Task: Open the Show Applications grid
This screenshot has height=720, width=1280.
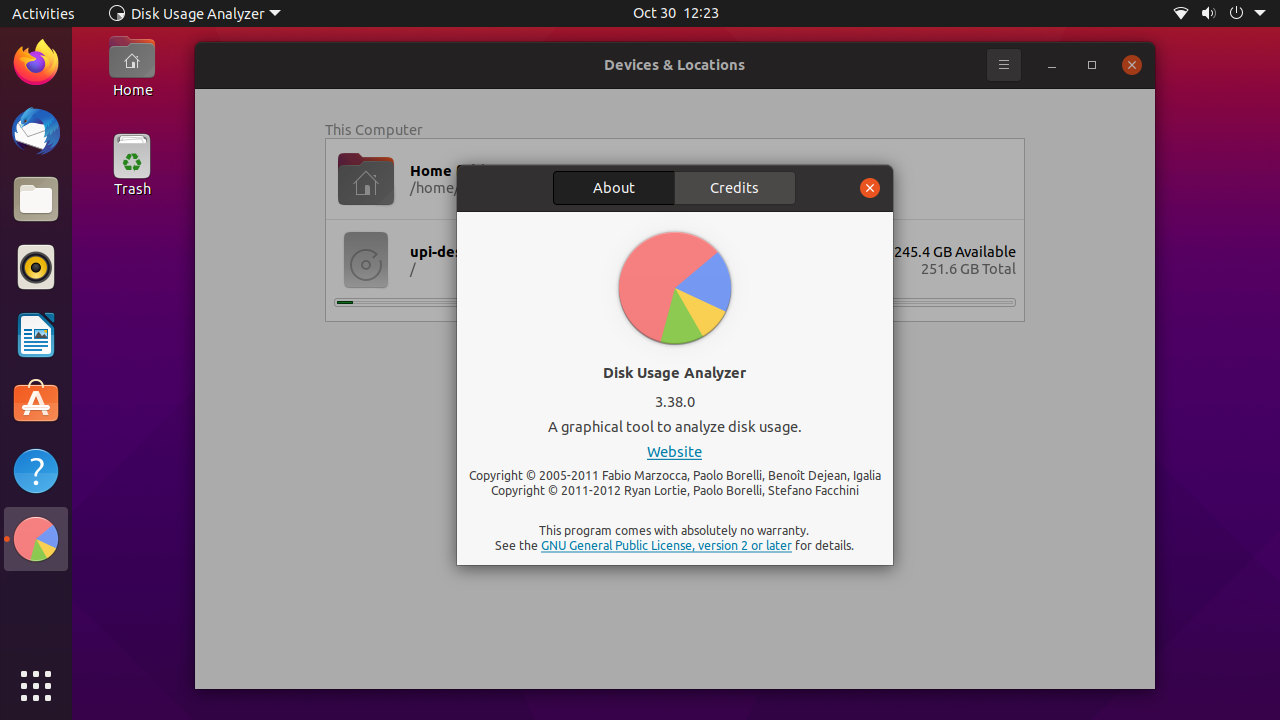Action: coord(36,686)
